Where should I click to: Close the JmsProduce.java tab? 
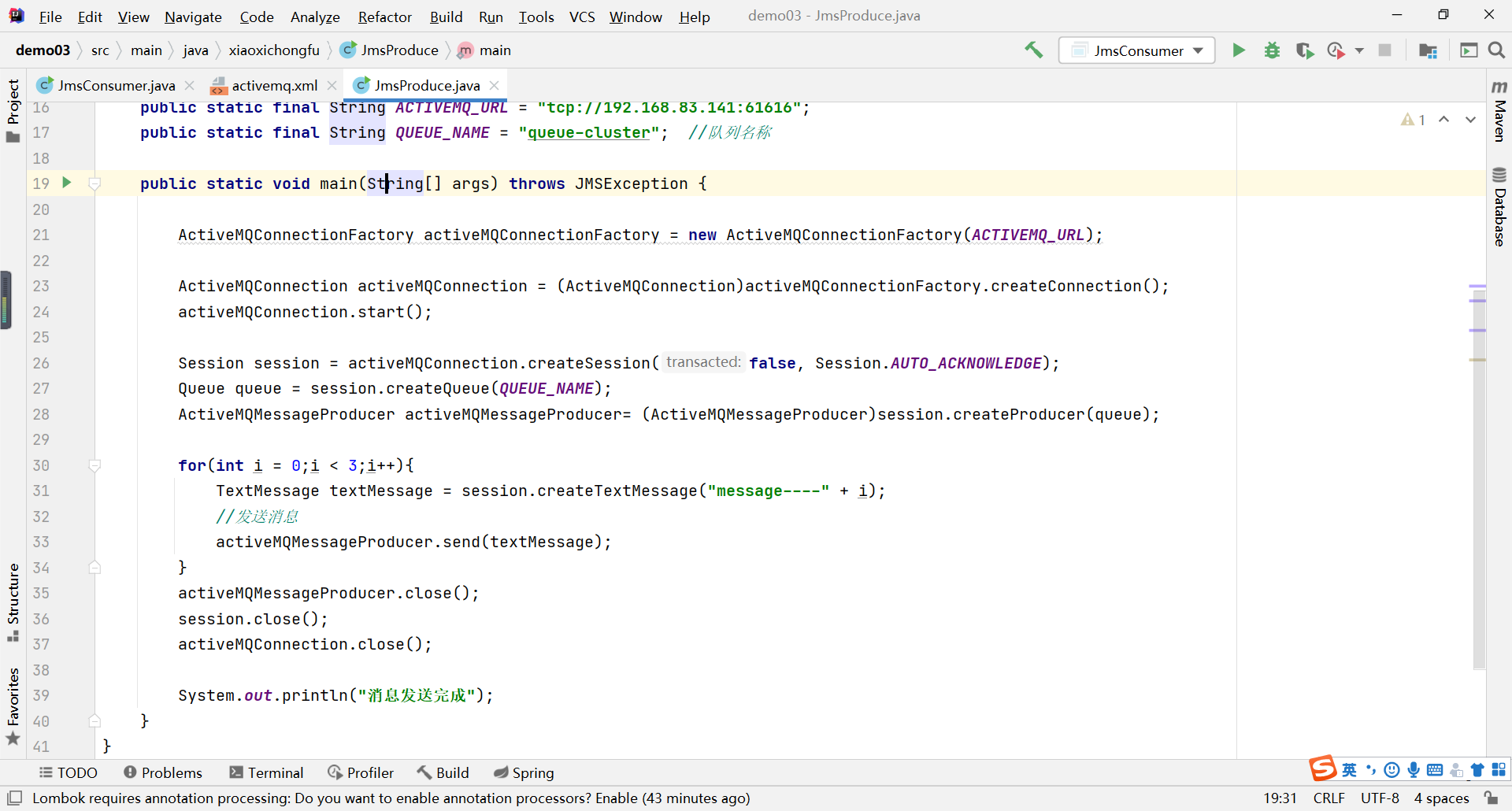[494, 85]
